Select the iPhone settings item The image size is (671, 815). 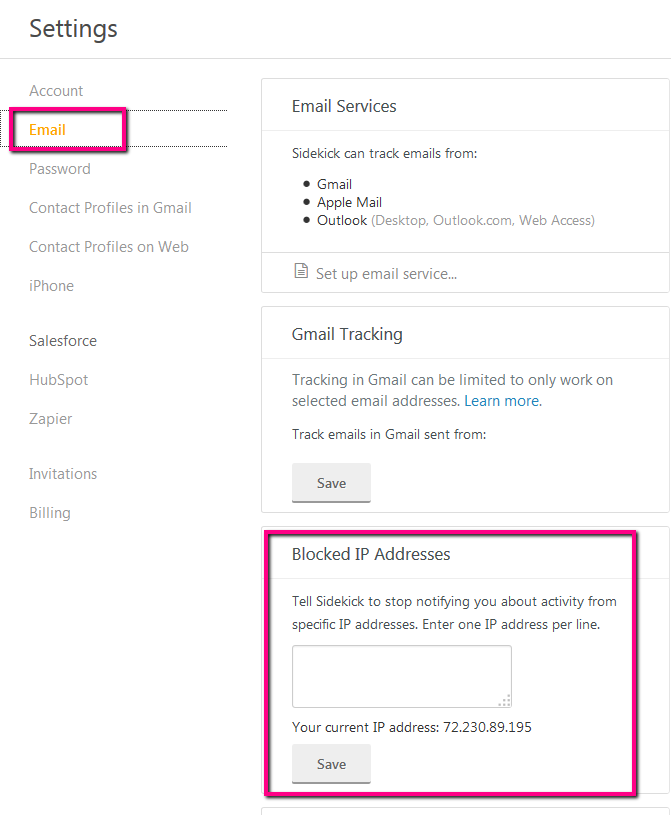tap(51, 286)
